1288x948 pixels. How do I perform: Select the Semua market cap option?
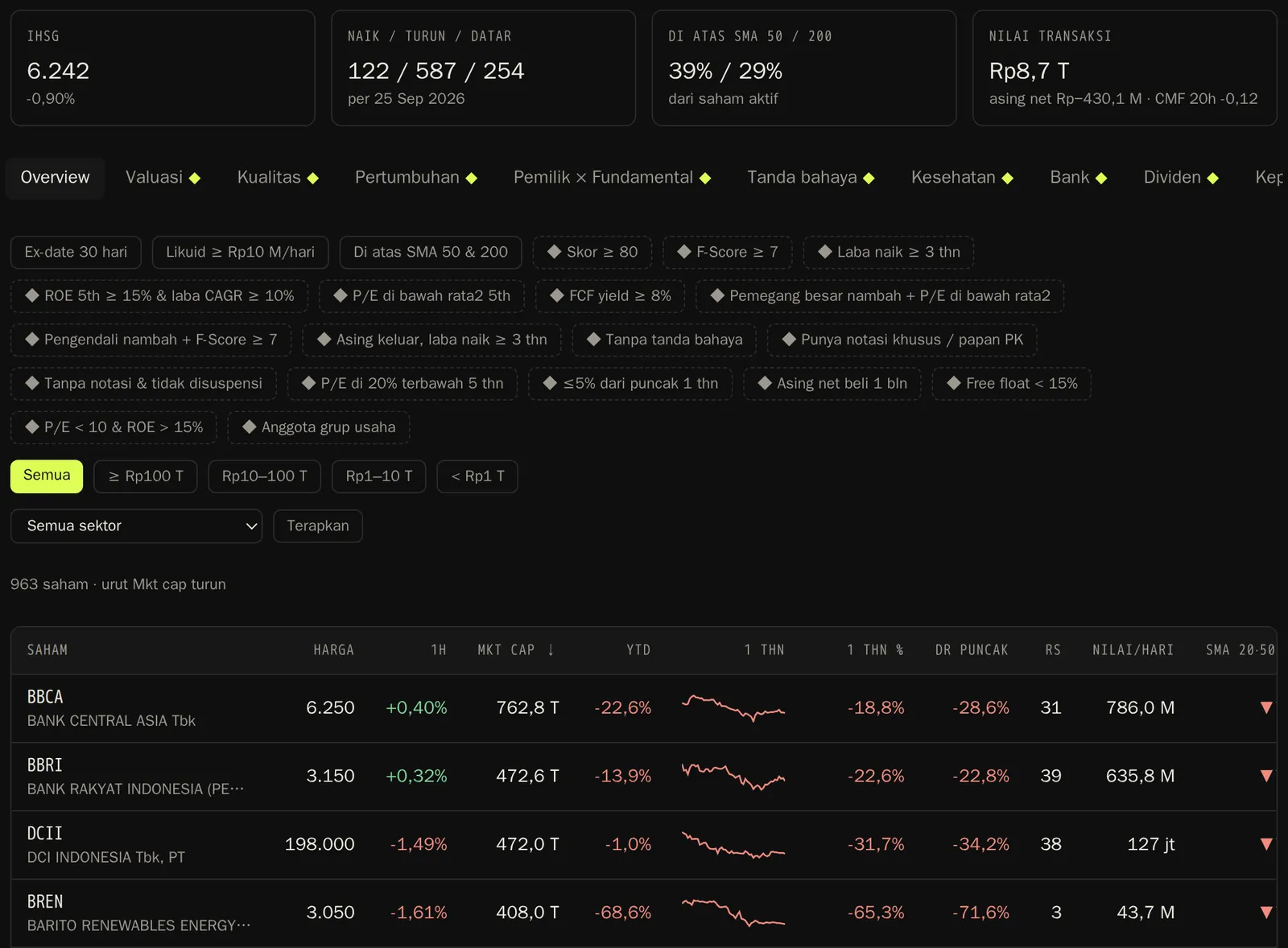[47, 476]
